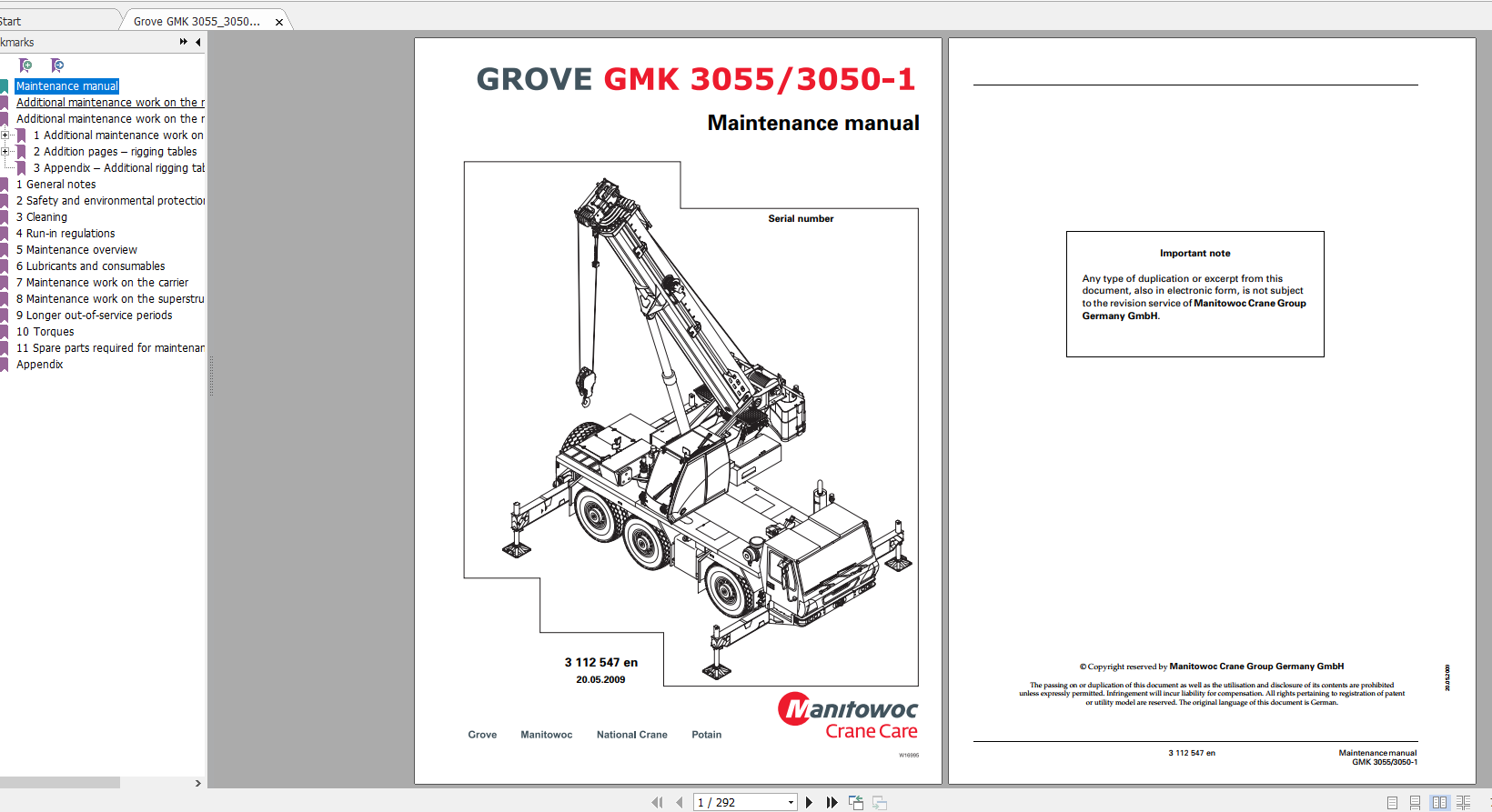The height and width of the screenshot is (812, 1492).
Task: Switch to two-page facing view
Action: tap(1439, 802)
